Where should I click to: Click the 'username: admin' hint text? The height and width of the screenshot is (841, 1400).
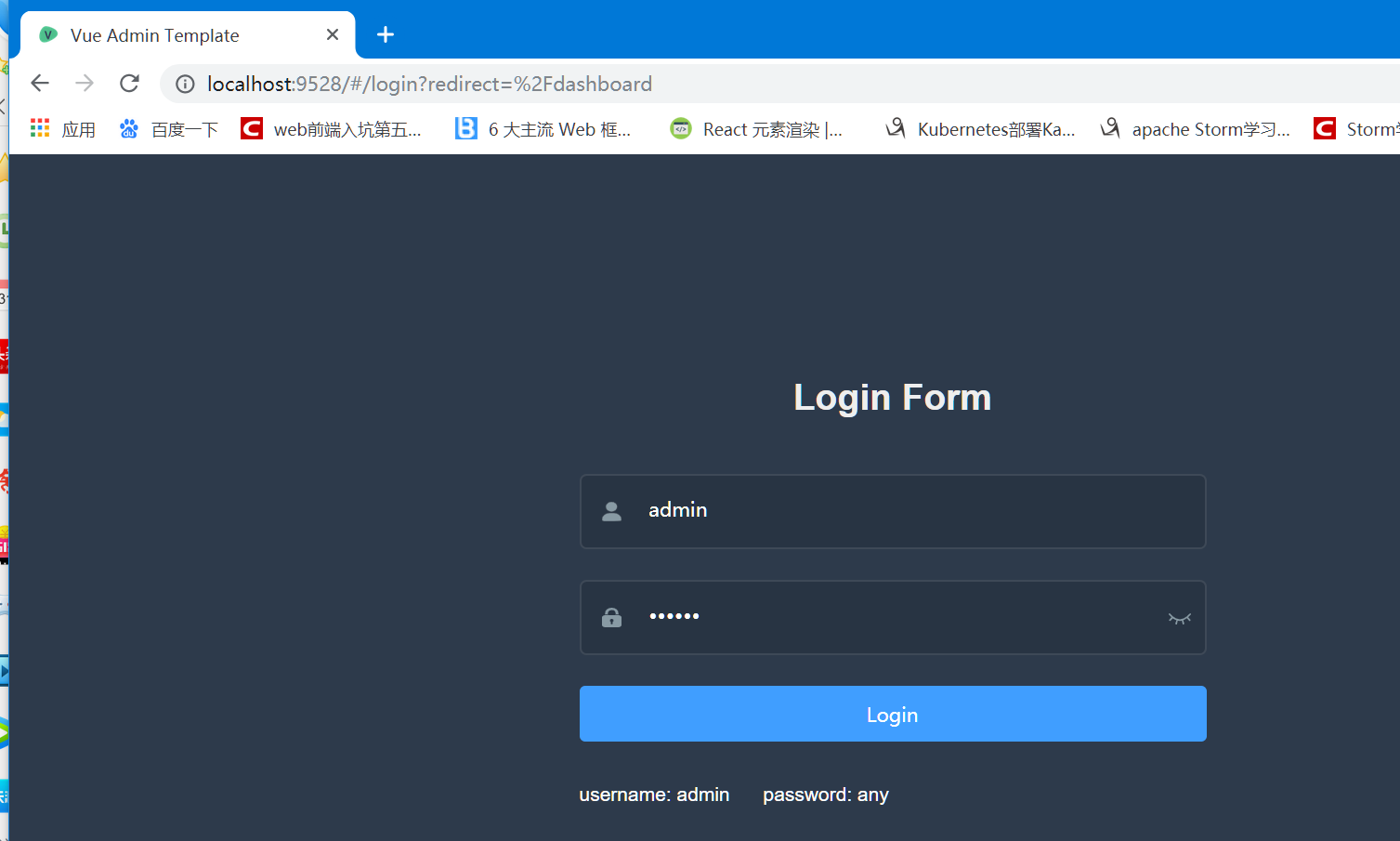[654, 795]
